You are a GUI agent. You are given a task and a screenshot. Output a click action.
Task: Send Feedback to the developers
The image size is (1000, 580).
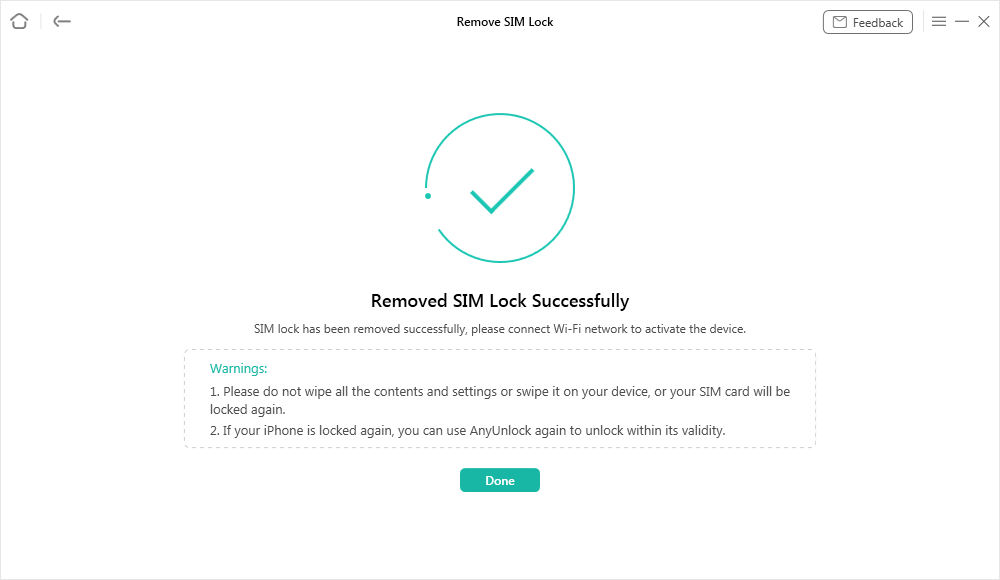pyautogui.click(x=868, y=21)
